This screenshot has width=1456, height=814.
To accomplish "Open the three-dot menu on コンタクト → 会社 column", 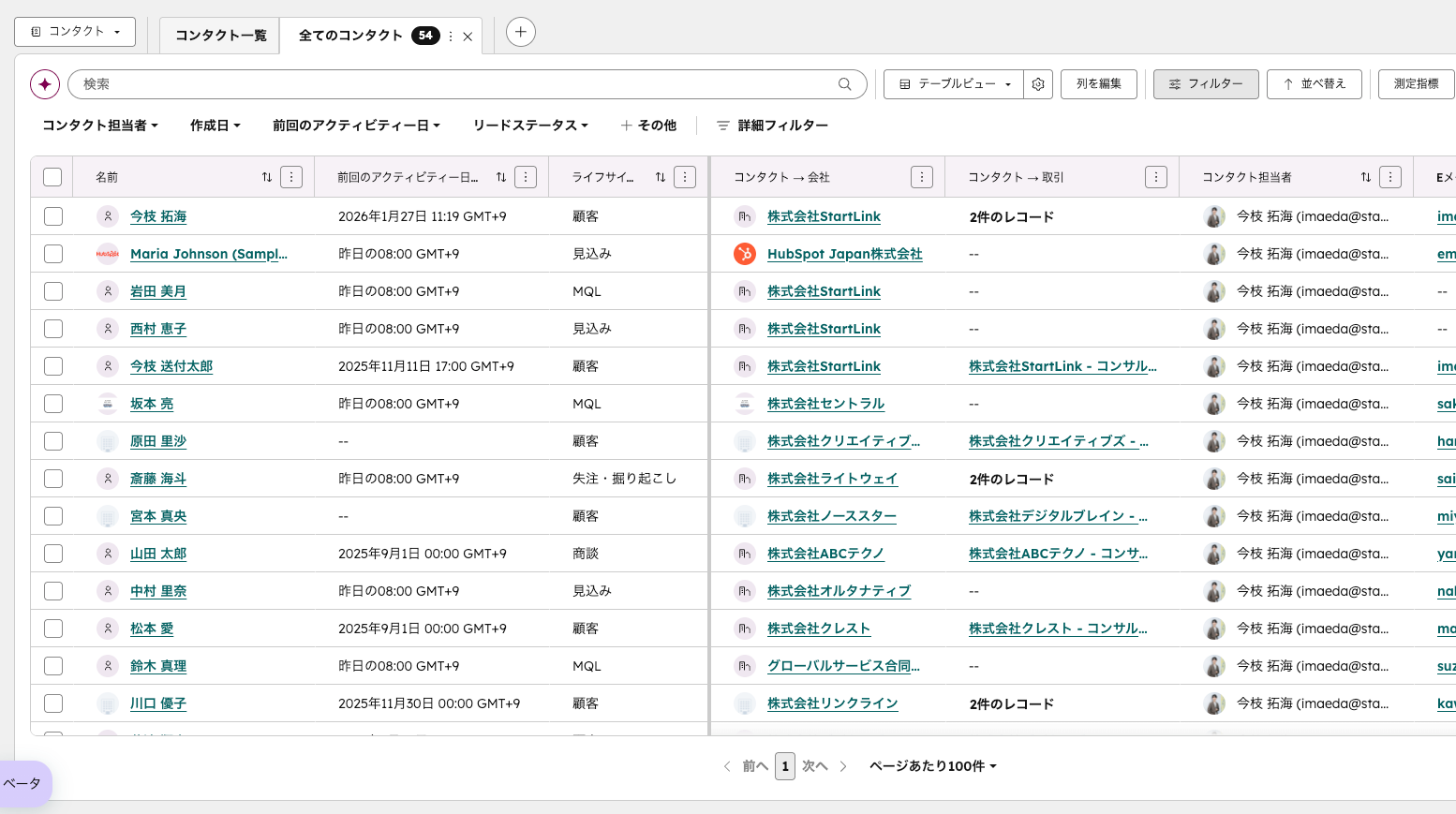I will 921,176.
